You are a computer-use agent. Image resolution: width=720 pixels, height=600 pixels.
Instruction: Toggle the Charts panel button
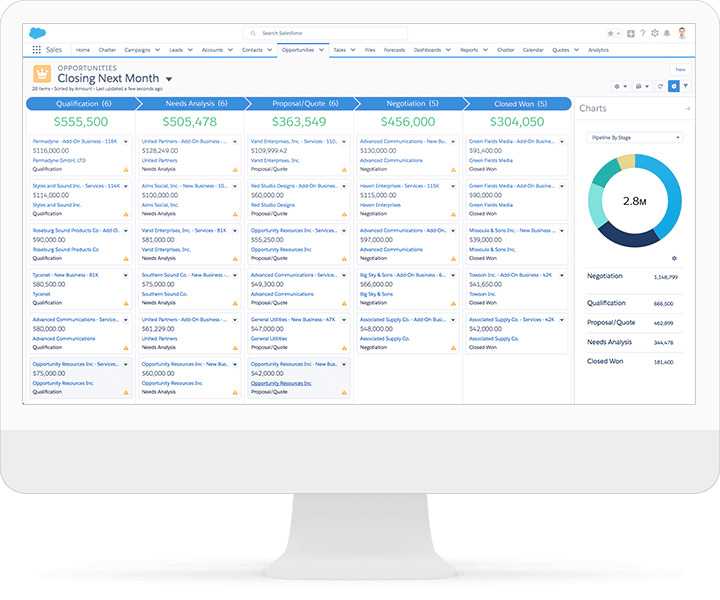tap(674, 86)
